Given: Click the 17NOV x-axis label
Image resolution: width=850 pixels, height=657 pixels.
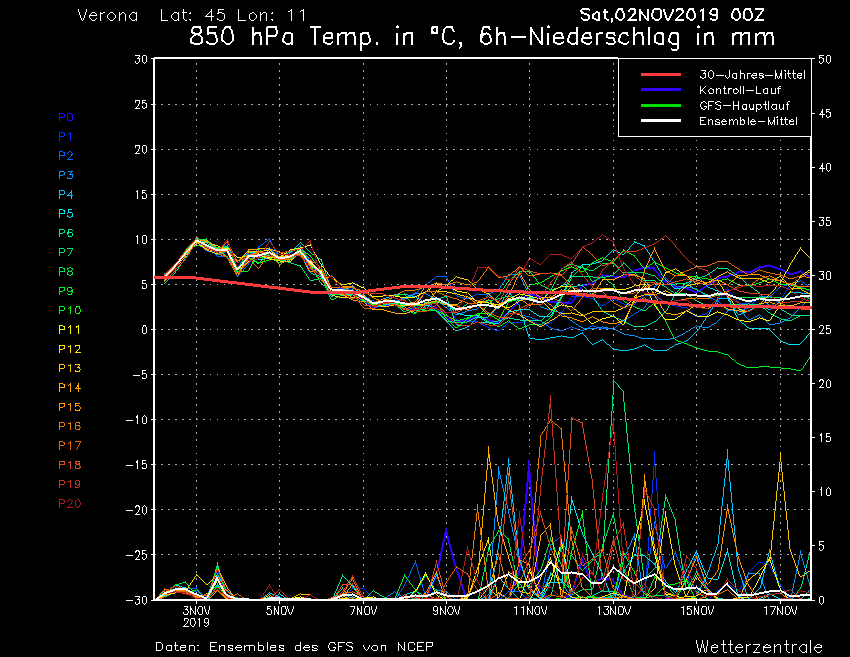Looking at the screenshot, I should (x=781, y=611).
